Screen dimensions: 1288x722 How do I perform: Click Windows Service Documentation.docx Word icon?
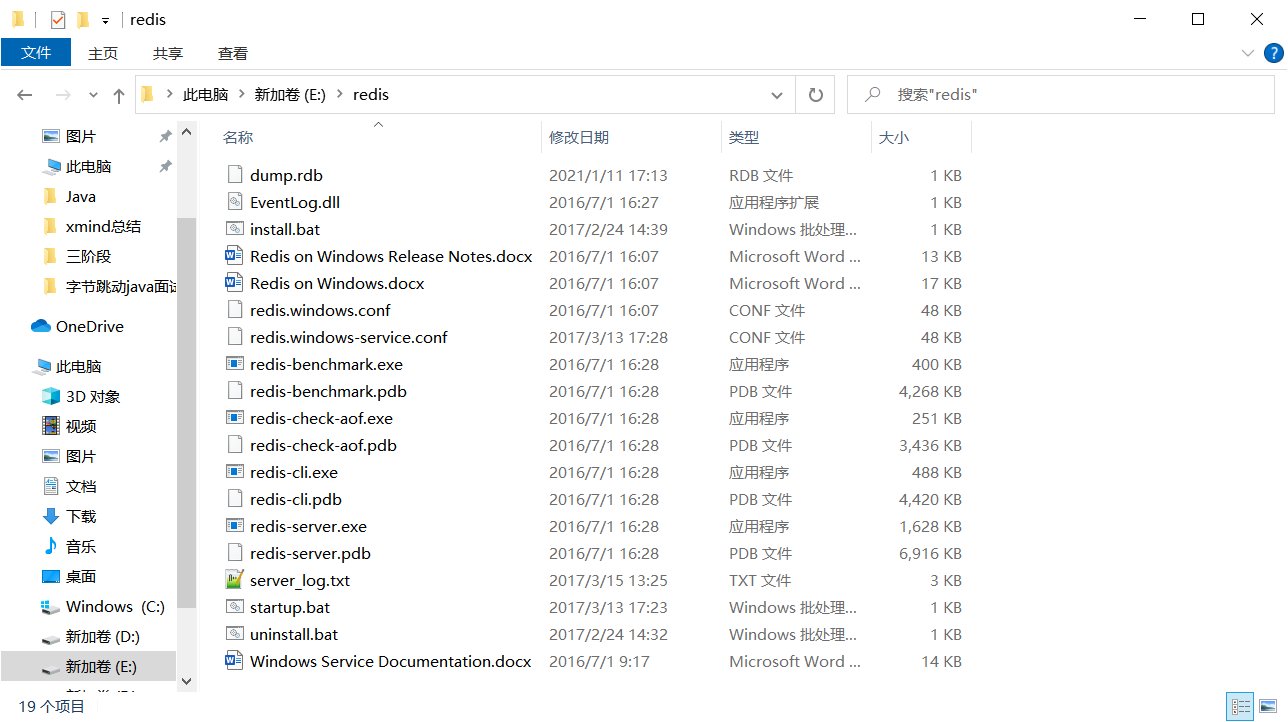click(x=235, y=661)
